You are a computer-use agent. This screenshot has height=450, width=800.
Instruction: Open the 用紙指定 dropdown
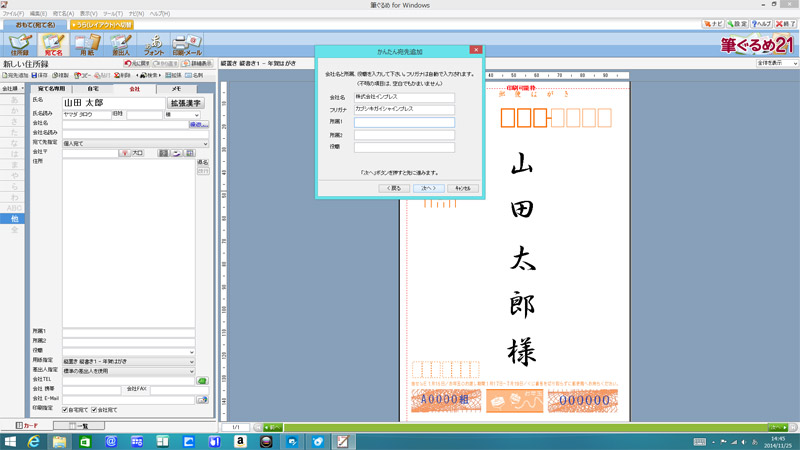129,361
